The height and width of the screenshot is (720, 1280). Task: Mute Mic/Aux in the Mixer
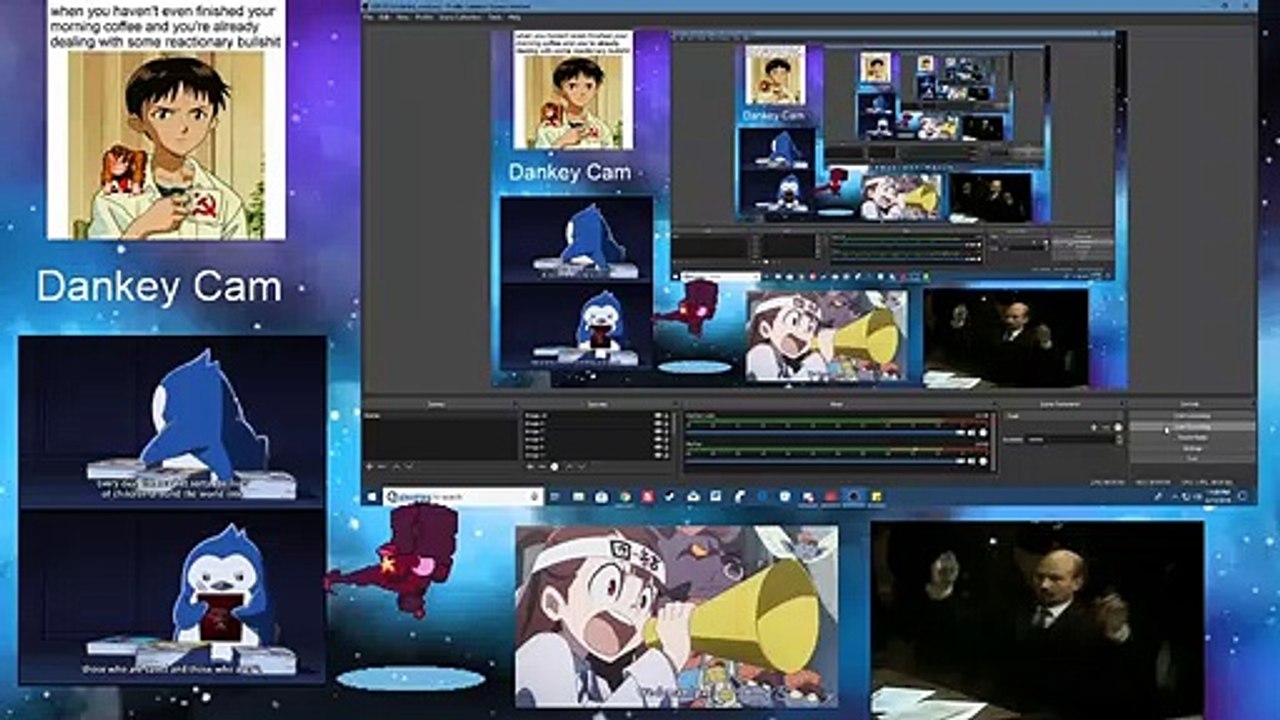pyautogui.click(x=972, y=461)
